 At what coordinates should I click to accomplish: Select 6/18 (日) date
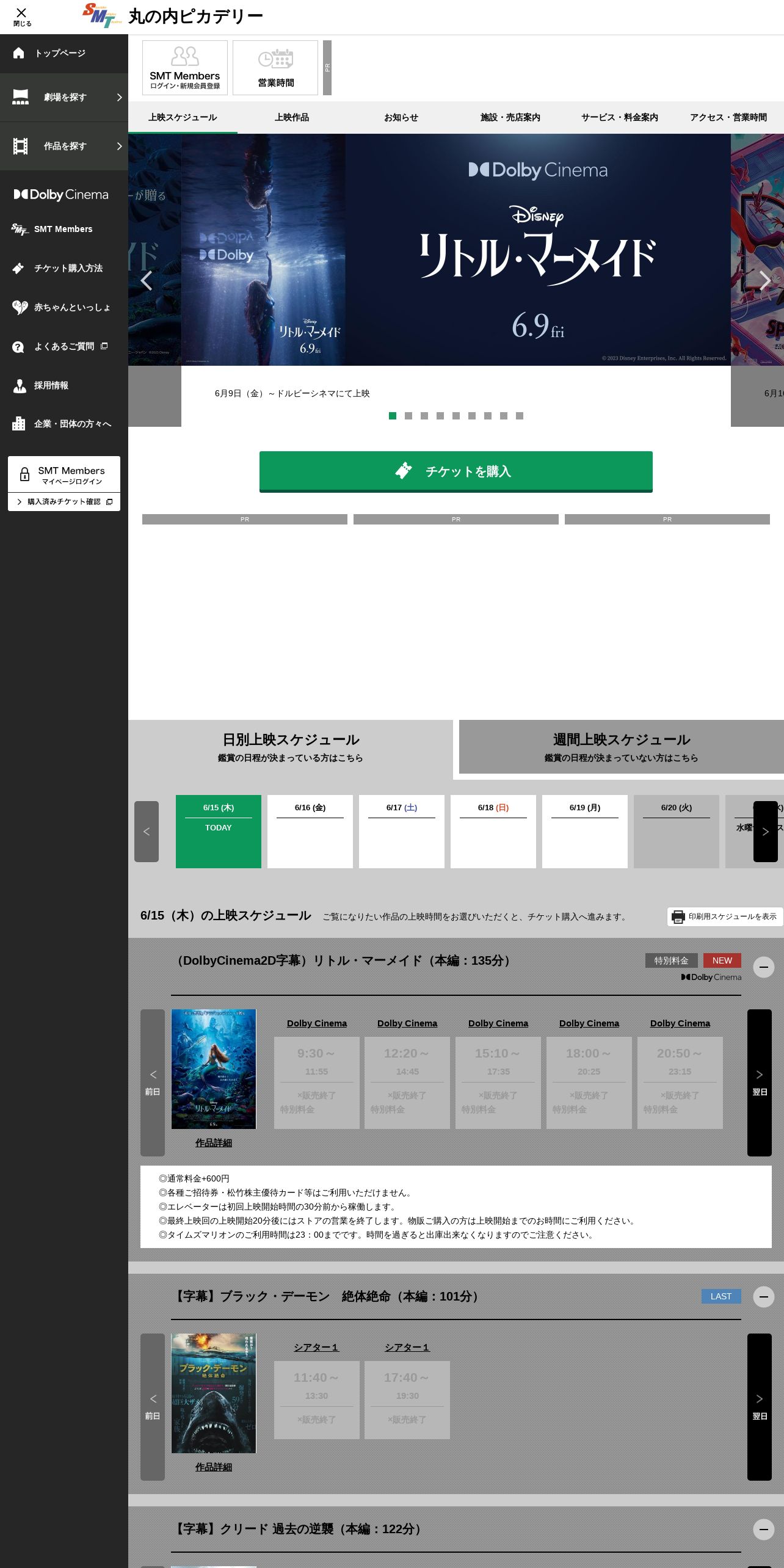(493, 832)
